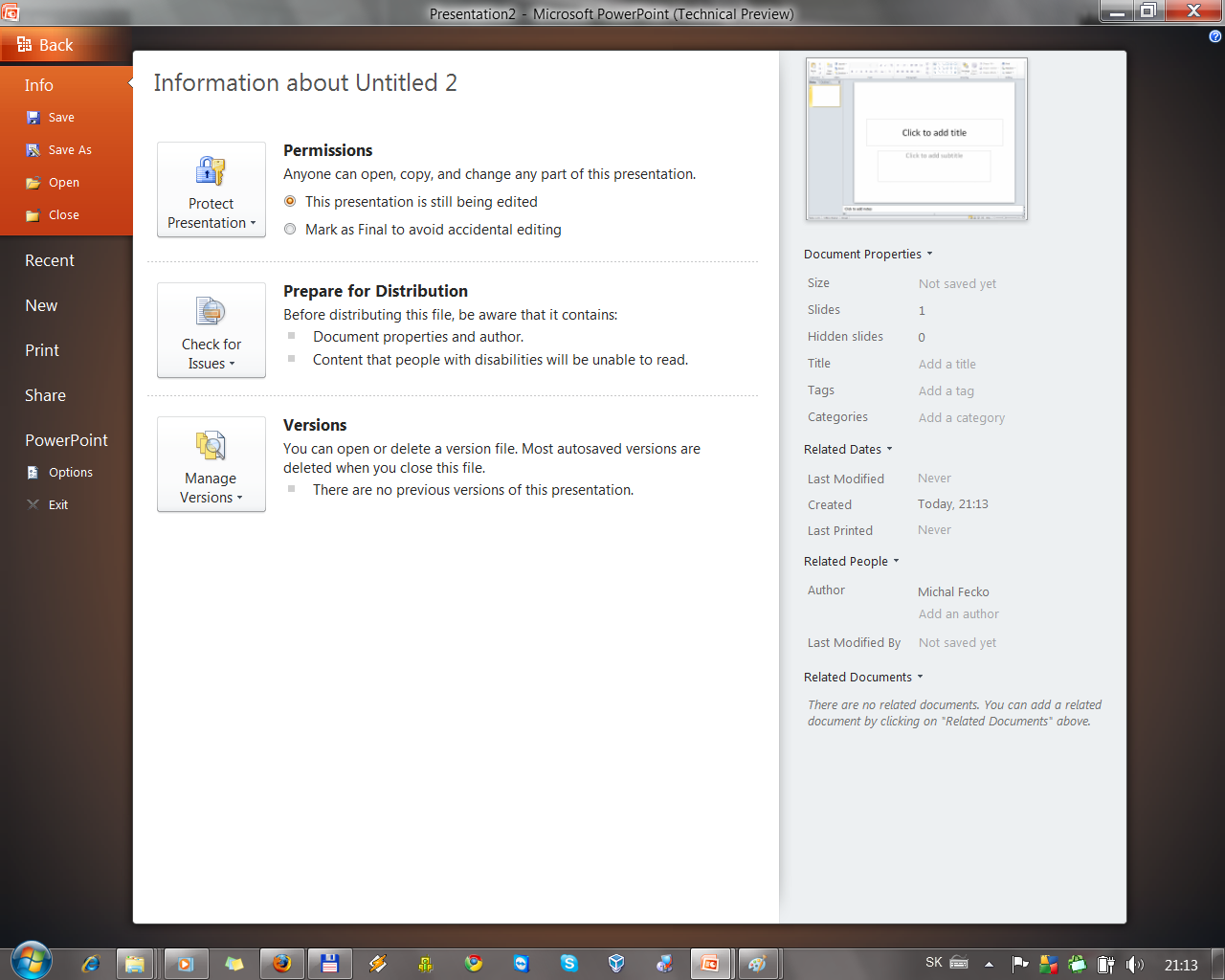Click the presentation preview thumbnail
Viewport: 1225px width, 980px height.
click(917, 140)
